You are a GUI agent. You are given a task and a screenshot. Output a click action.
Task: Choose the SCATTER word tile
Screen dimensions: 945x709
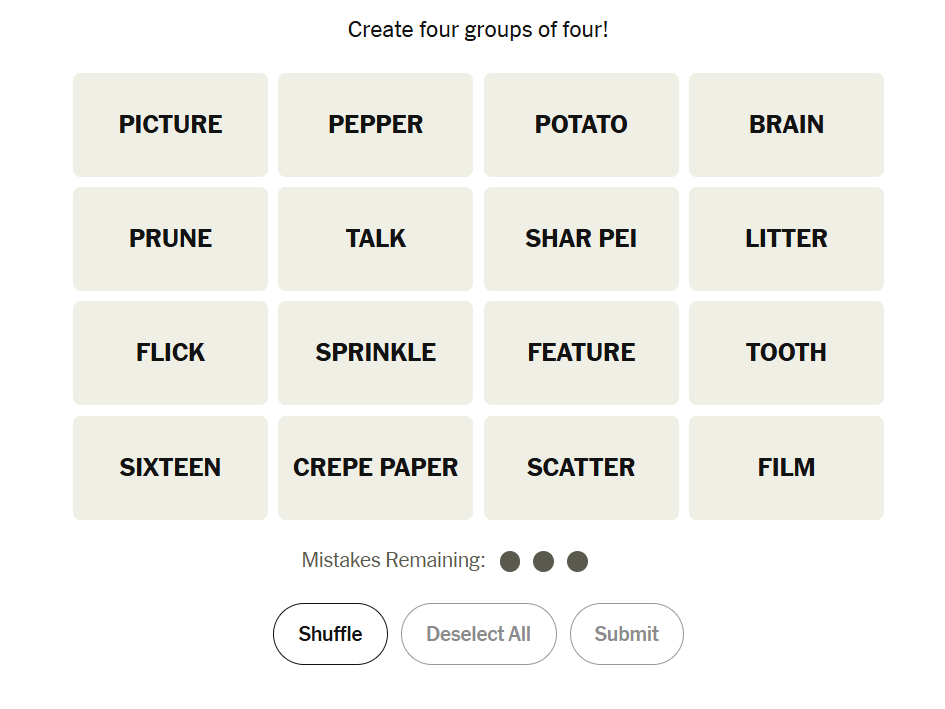tap(581, 468)
